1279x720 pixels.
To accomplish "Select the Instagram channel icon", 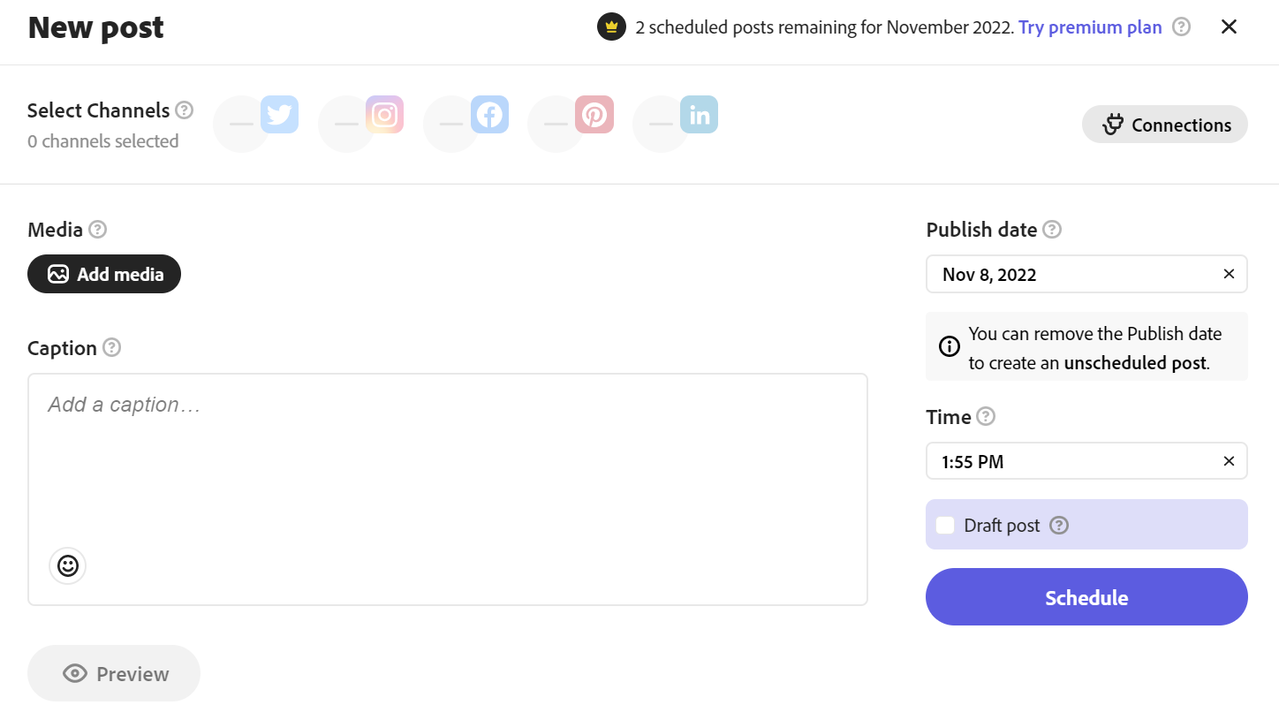I will tap(384, 115).
